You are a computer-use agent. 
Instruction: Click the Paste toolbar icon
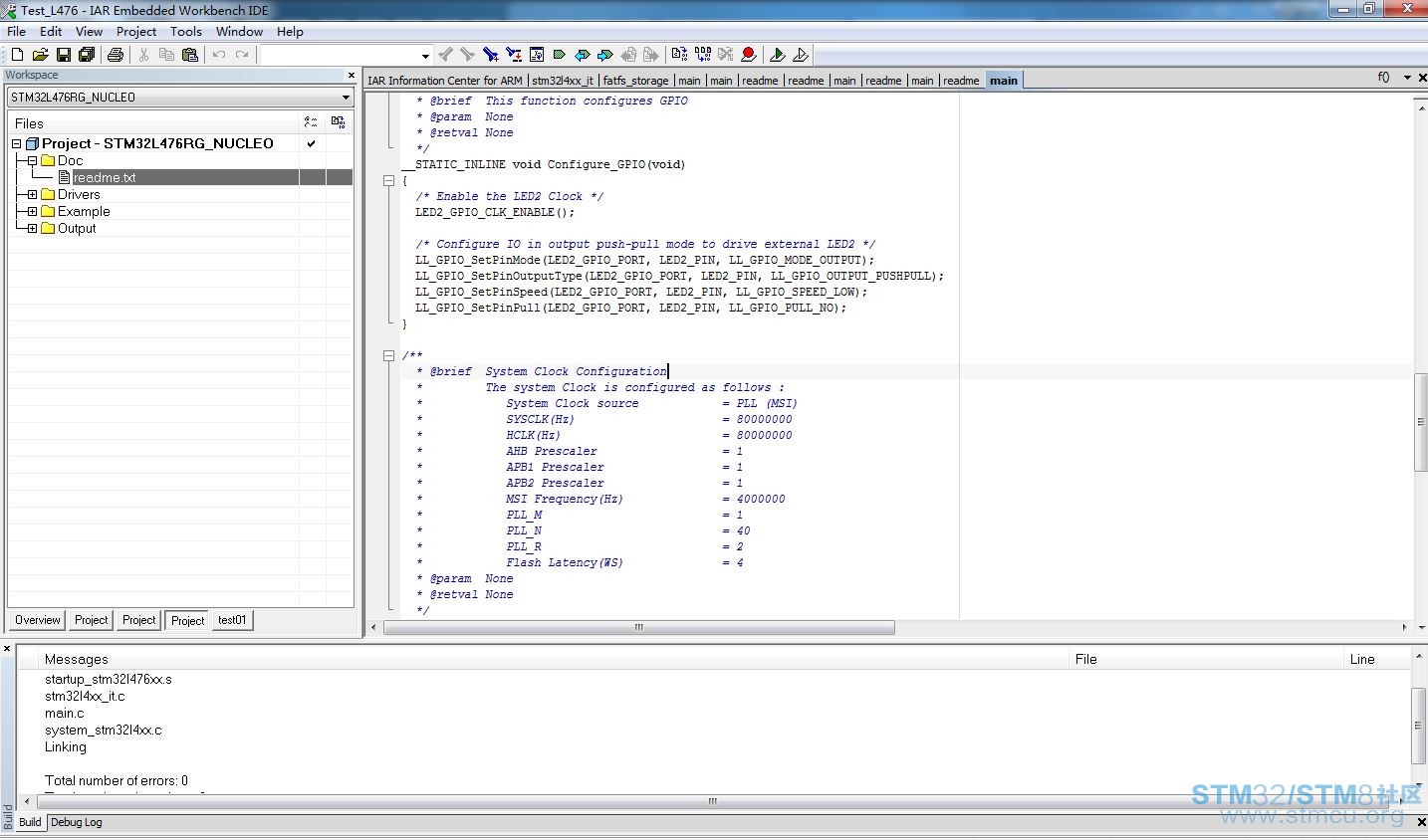tap(189, 55)
